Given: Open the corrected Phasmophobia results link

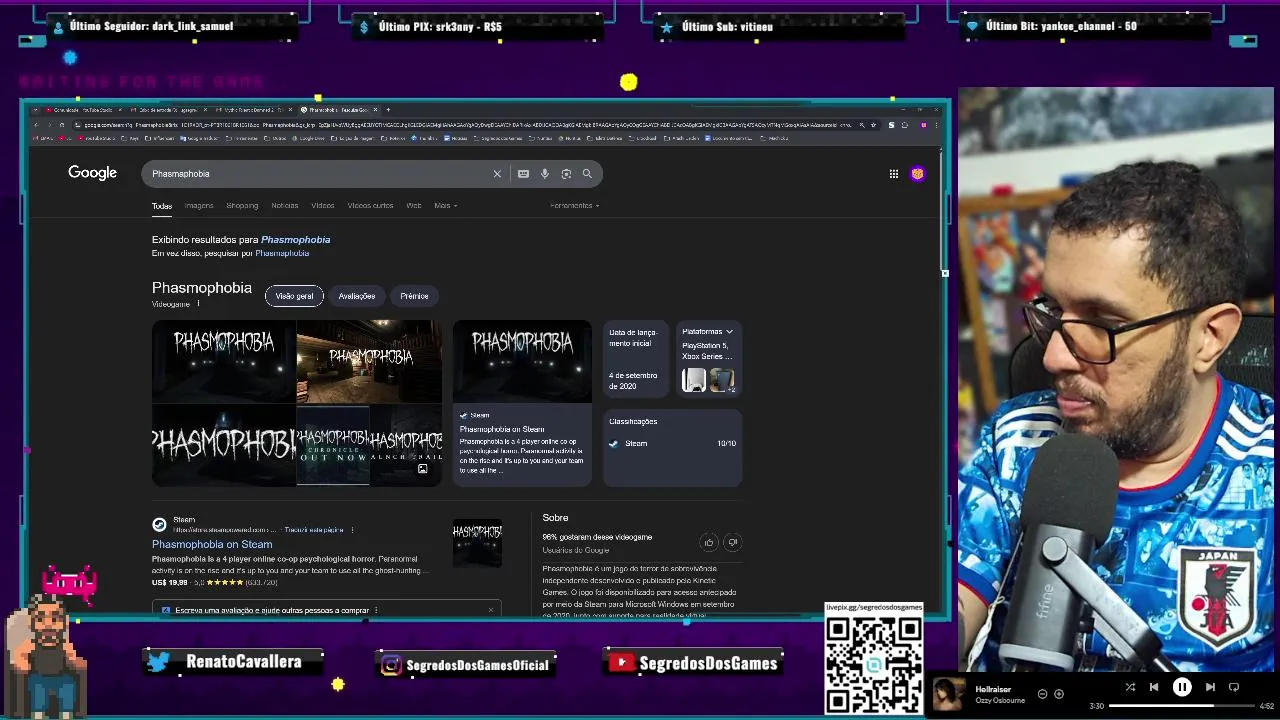Looking at the screenshot, I should point(296,240).
